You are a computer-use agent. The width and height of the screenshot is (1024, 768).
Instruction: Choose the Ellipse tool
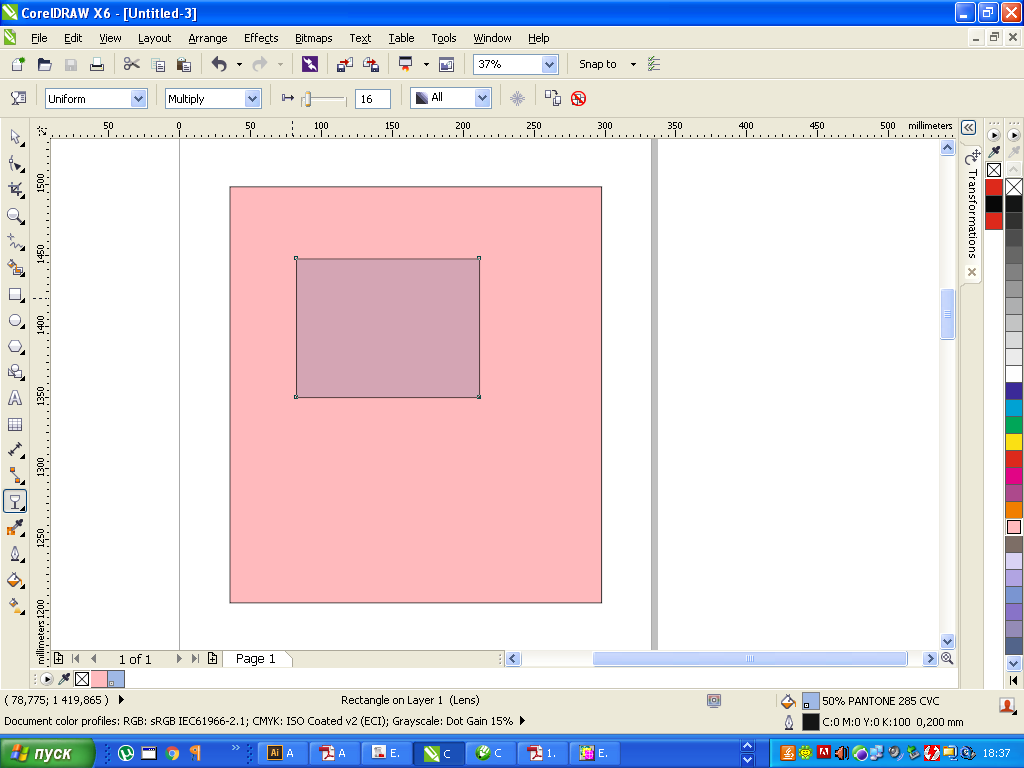16,321
